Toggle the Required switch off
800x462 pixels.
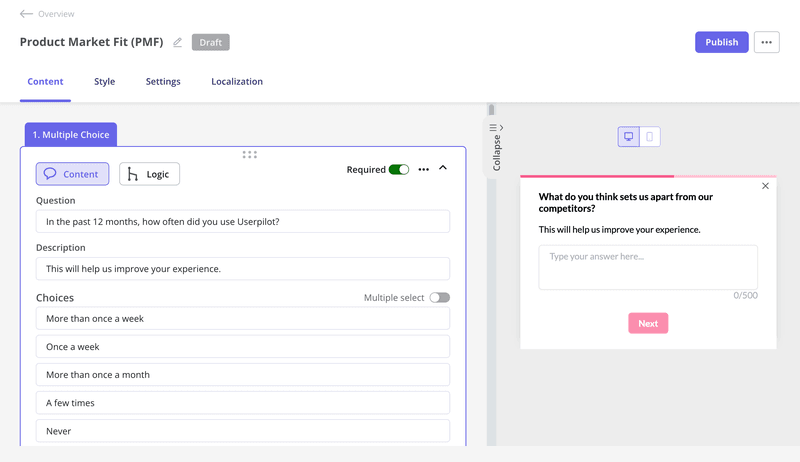tap(399, 170)
